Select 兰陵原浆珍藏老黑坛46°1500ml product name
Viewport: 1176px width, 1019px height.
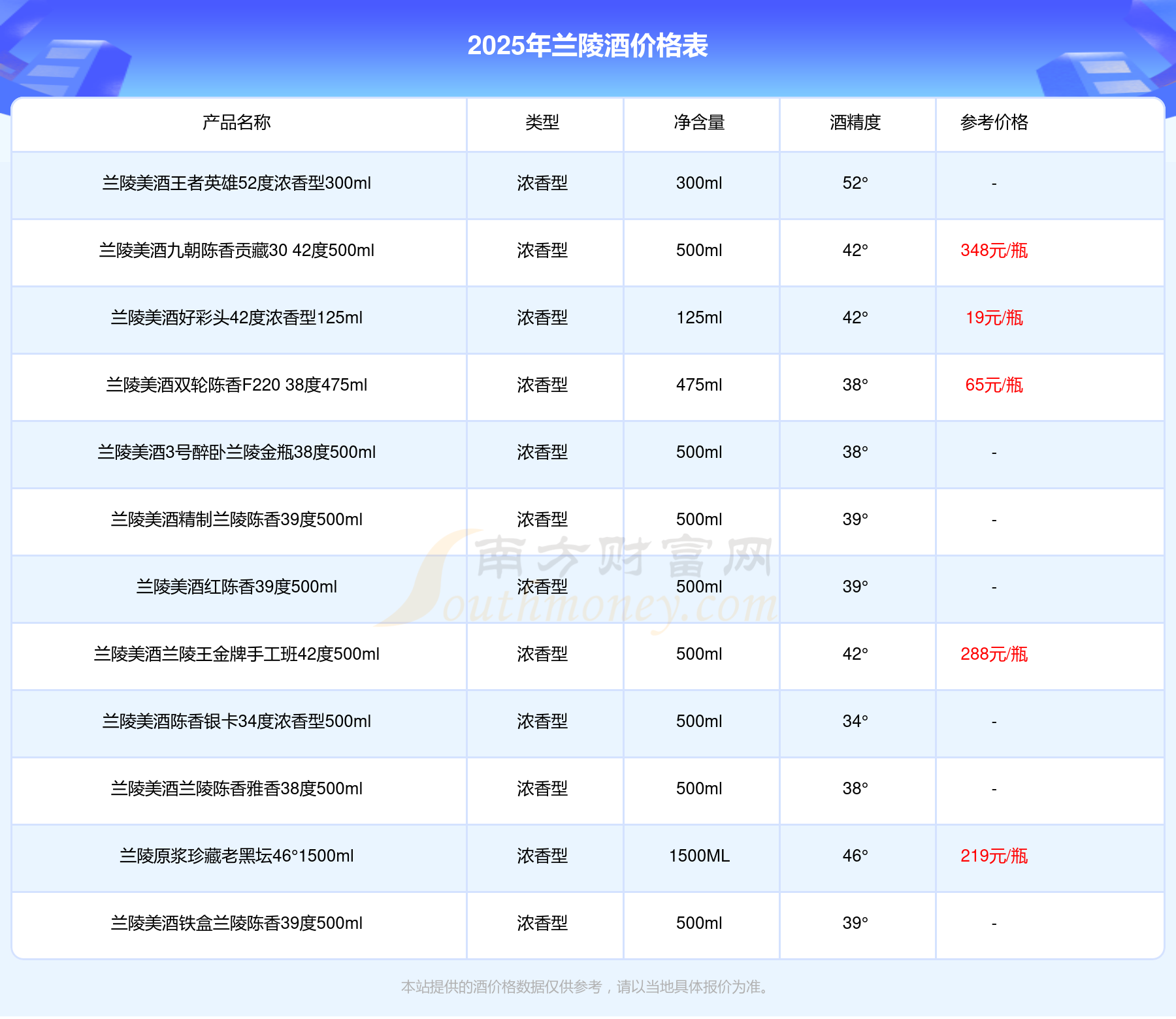click(x=237, y=856)
